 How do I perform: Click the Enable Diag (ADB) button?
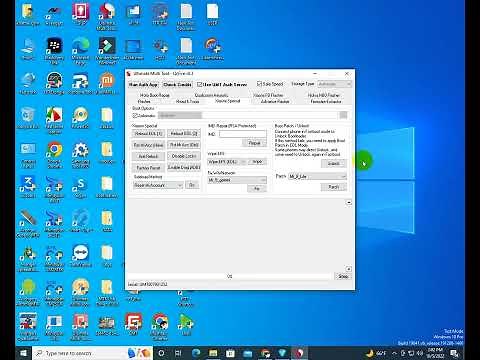click(x=184, y=167)
